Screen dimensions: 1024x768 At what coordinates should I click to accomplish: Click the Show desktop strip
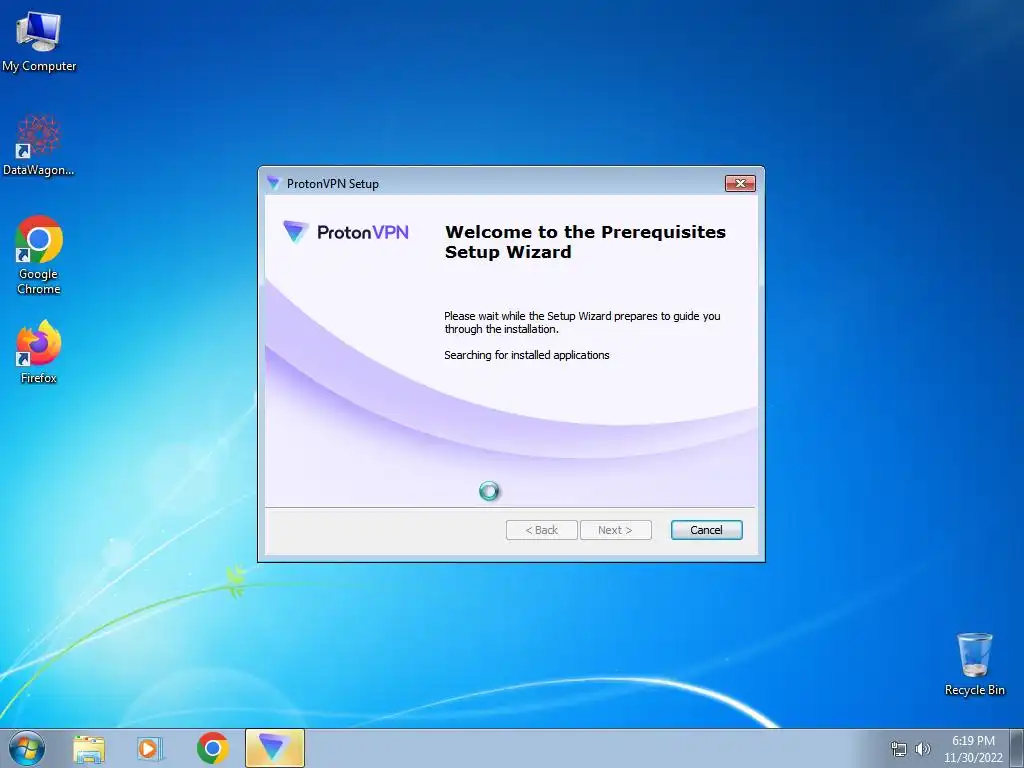coord(1017,748)
